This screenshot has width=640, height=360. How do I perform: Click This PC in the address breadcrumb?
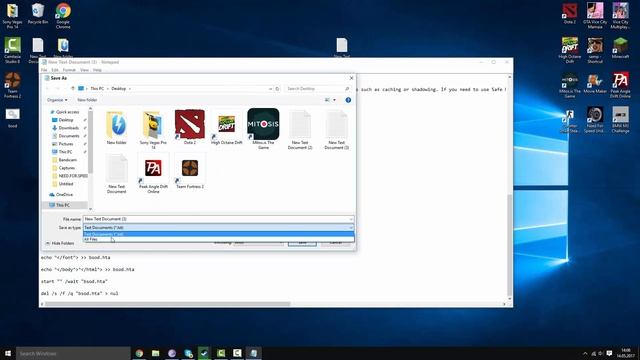[97, 89]
